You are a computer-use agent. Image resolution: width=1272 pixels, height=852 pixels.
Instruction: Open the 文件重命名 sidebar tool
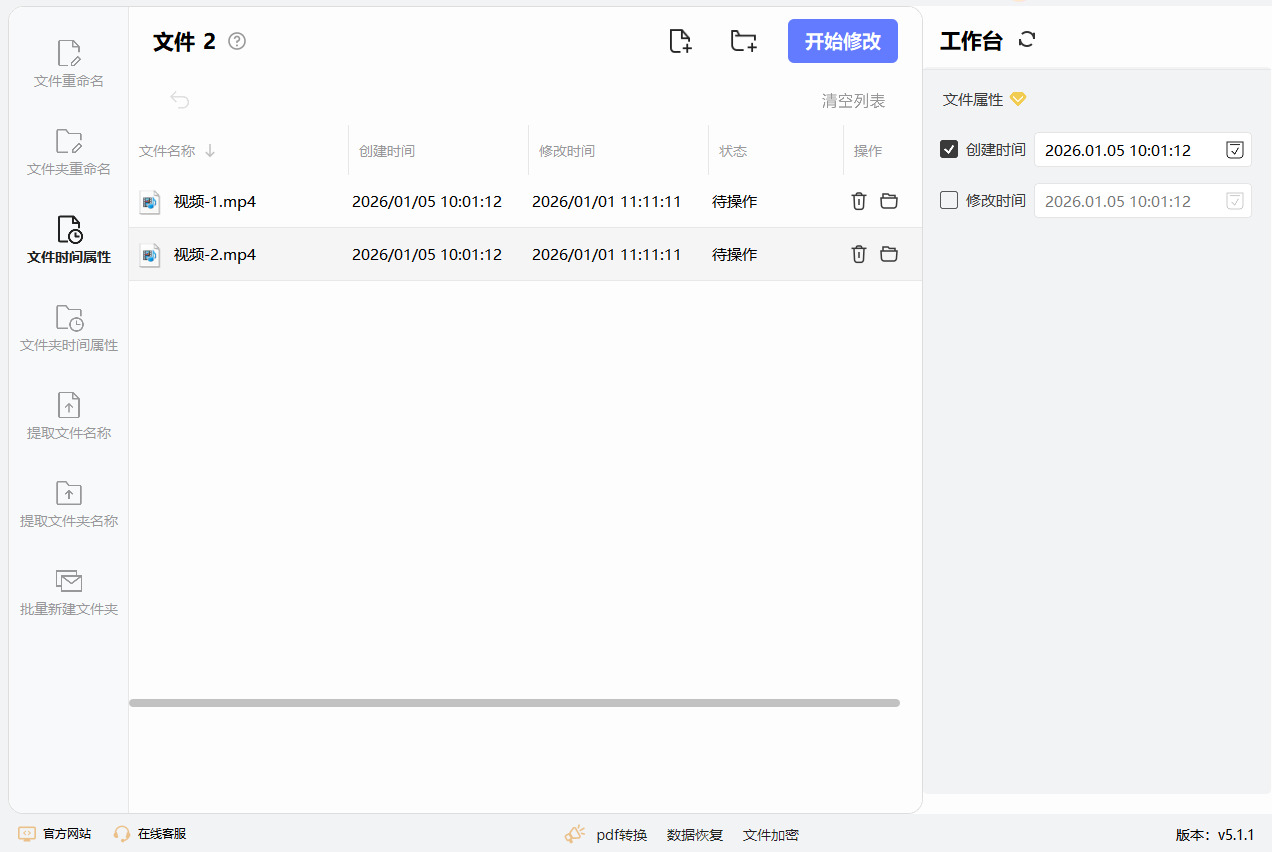(x=69, y=65)
